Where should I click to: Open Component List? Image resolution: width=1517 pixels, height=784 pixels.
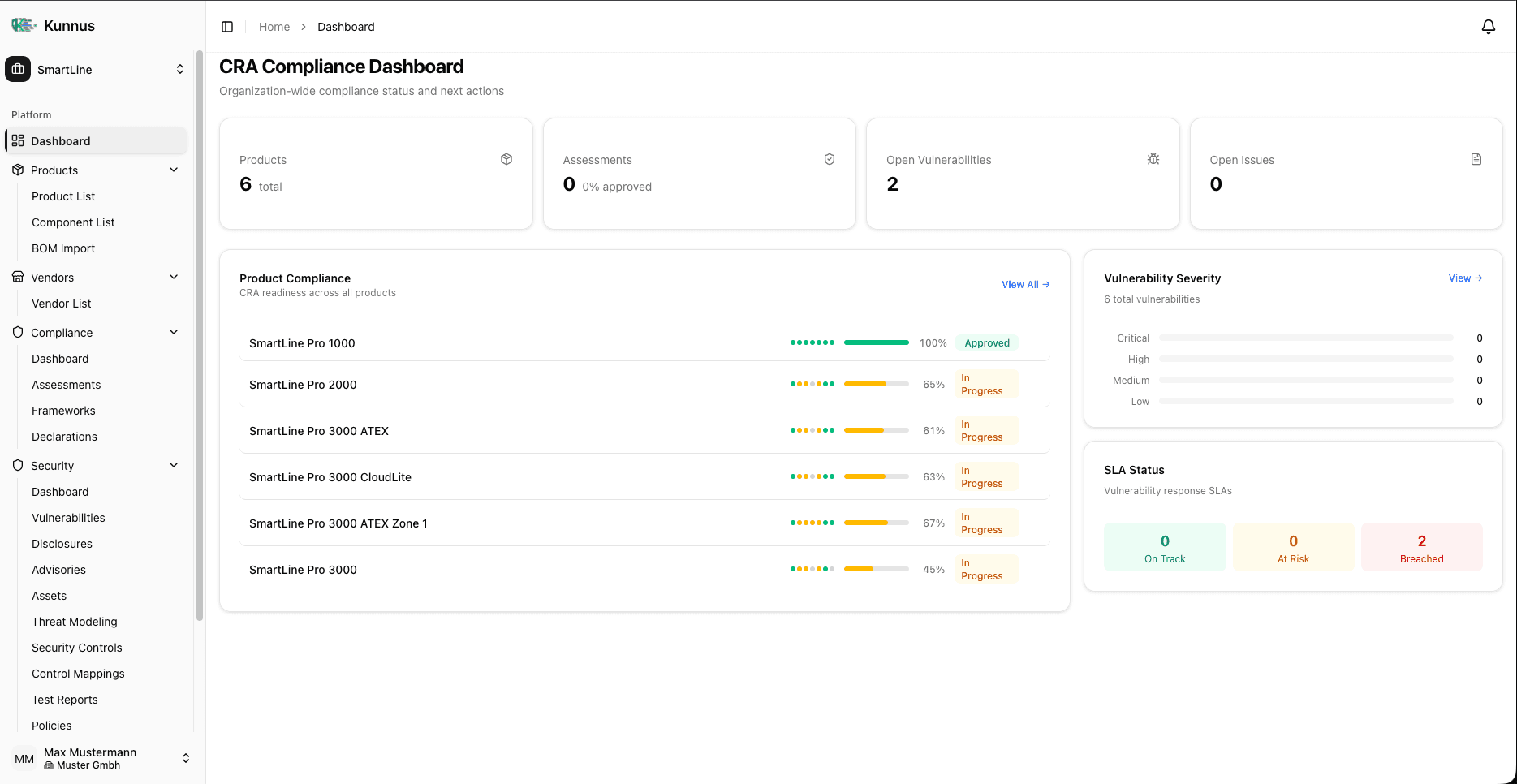(73, 222)
